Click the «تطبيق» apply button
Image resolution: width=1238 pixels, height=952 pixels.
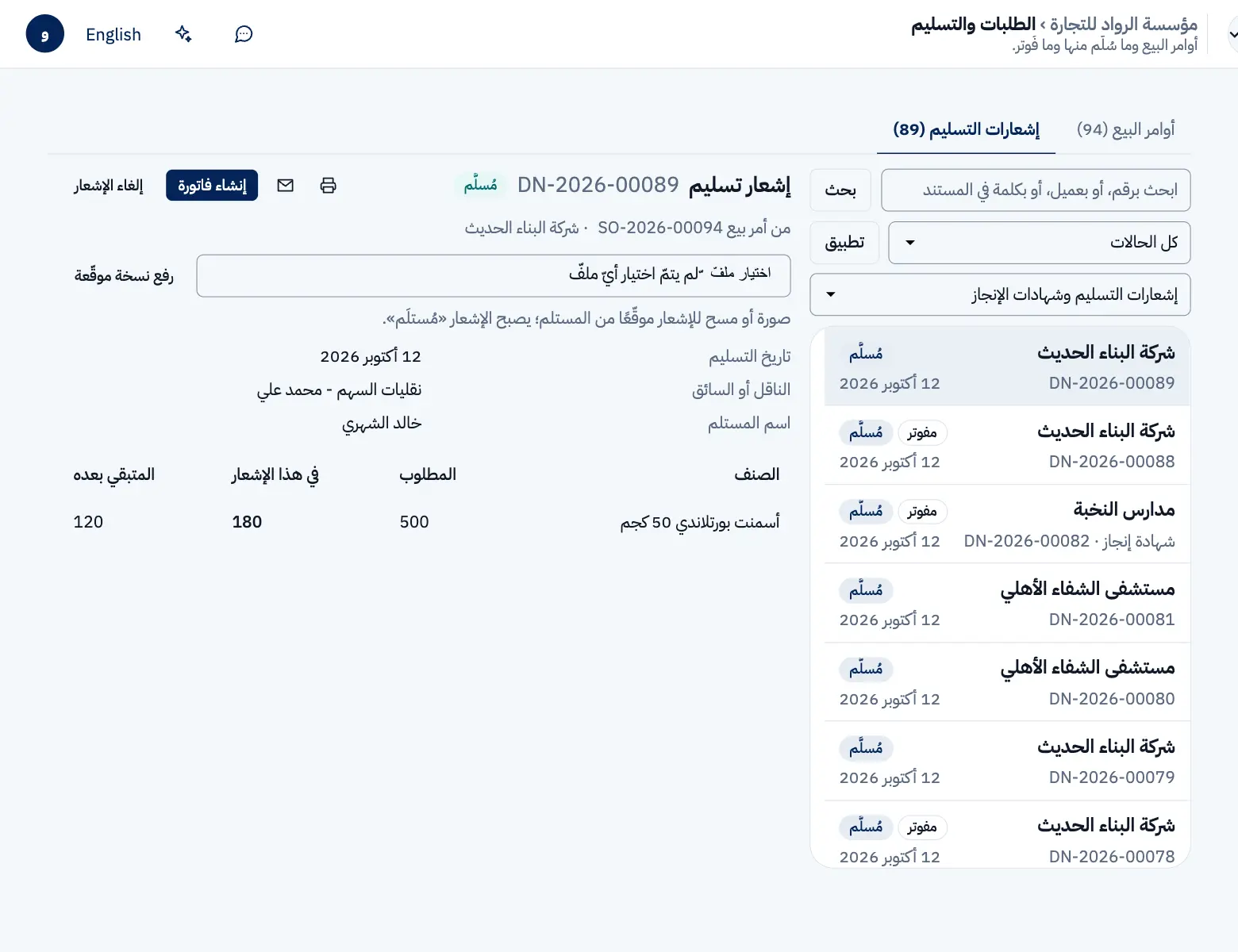[x=844, y=243]
